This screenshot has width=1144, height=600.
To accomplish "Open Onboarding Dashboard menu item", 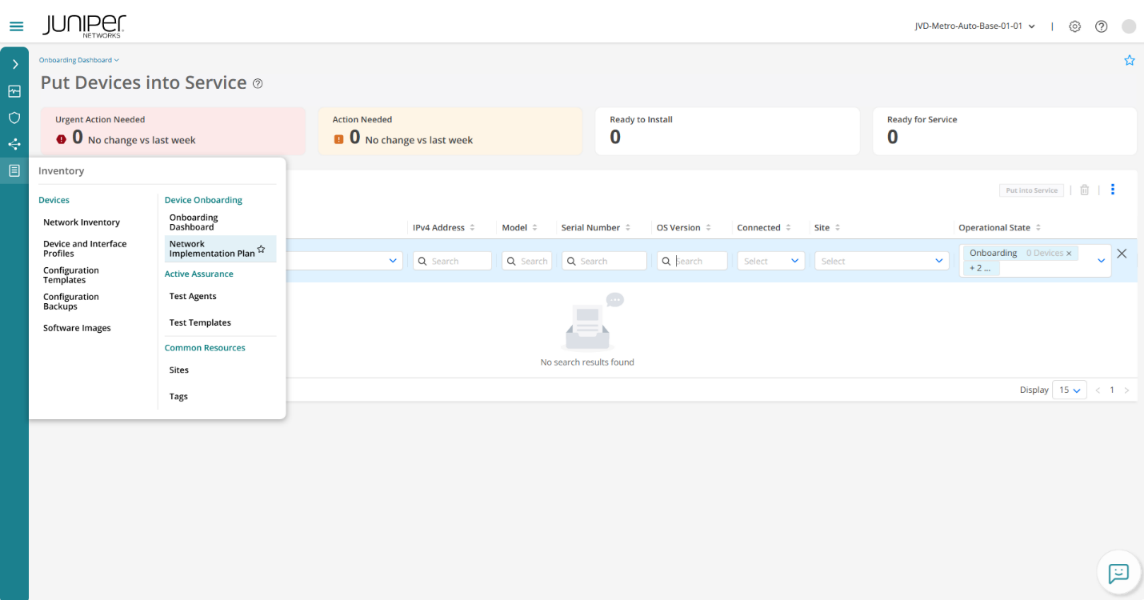I will point(193,222).
